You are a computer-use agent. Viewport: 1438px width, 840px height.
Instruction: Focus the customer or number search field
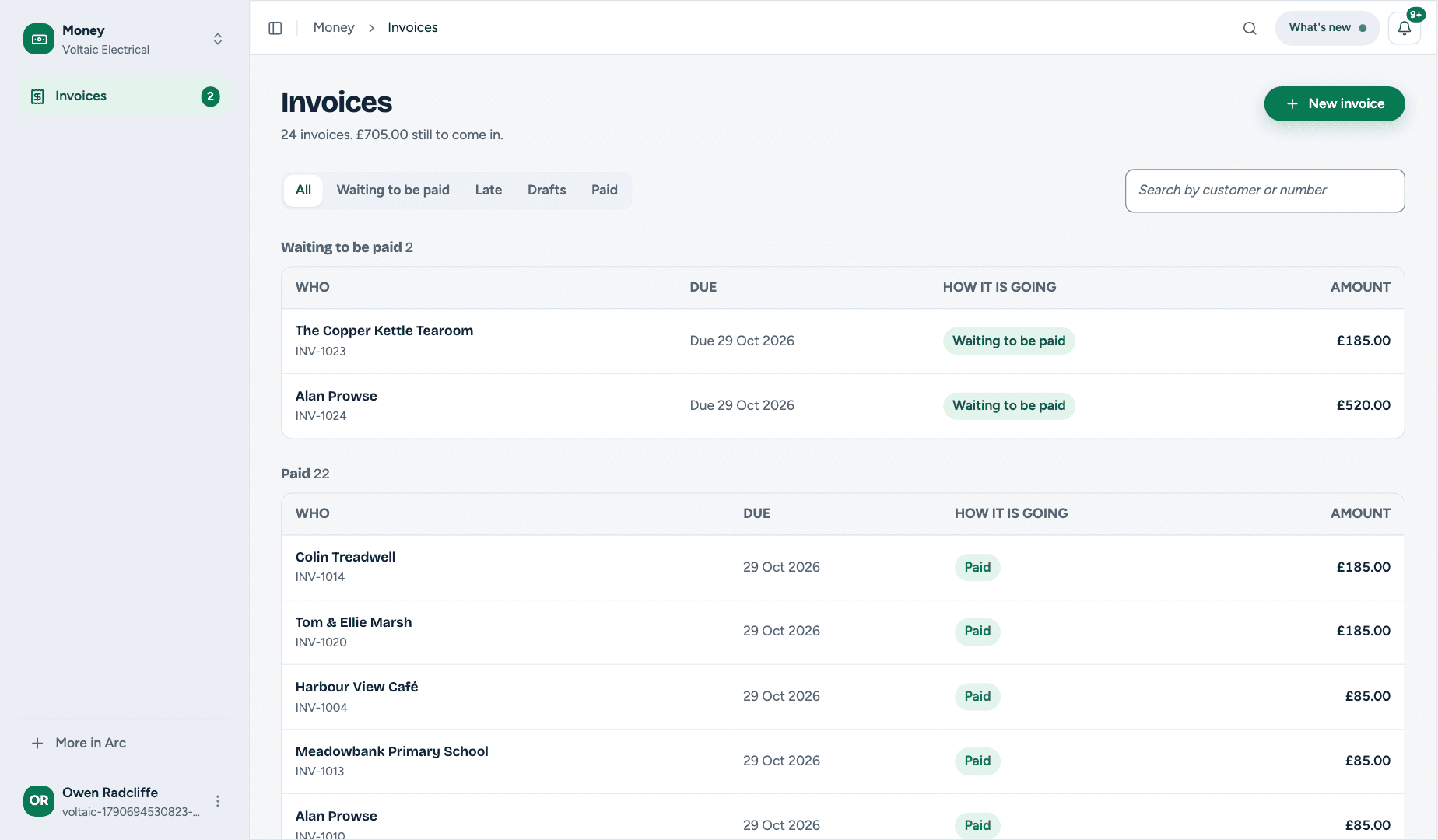pos(1265,191)
